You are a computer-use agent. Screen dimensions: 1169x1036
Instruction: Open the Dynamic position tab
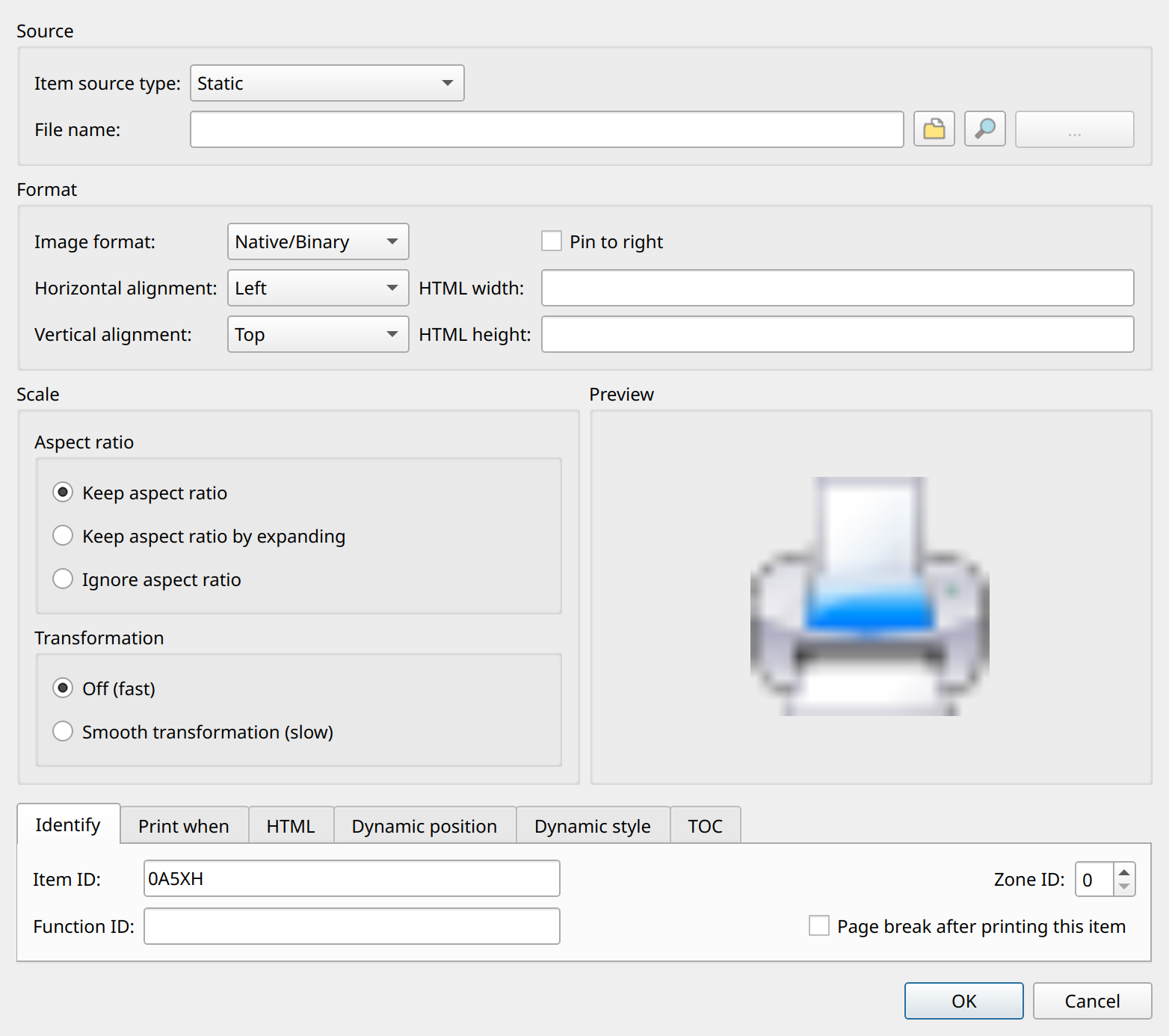[425, 826]
